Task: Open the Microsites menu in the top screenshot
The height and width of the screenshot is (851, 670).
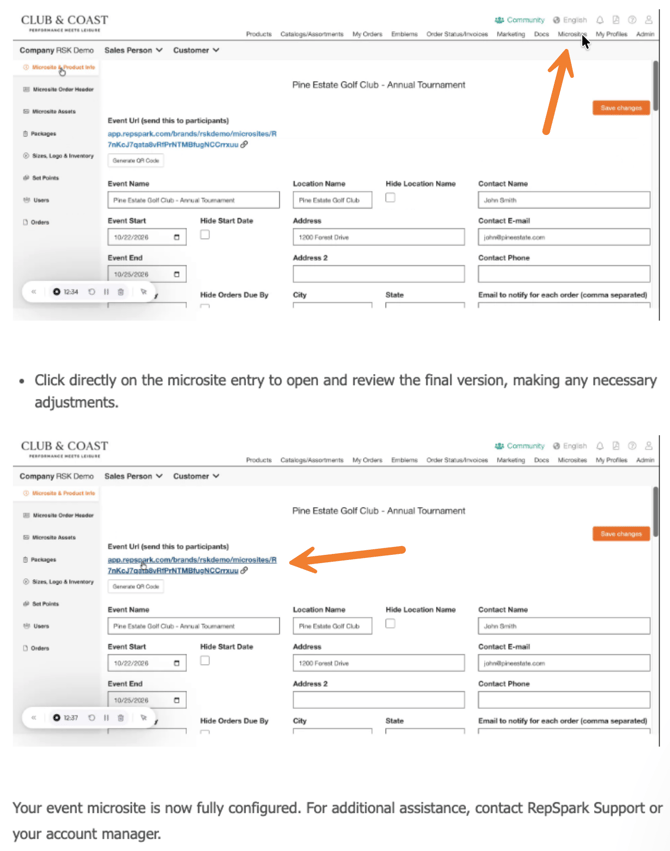Action: (572, 34)
